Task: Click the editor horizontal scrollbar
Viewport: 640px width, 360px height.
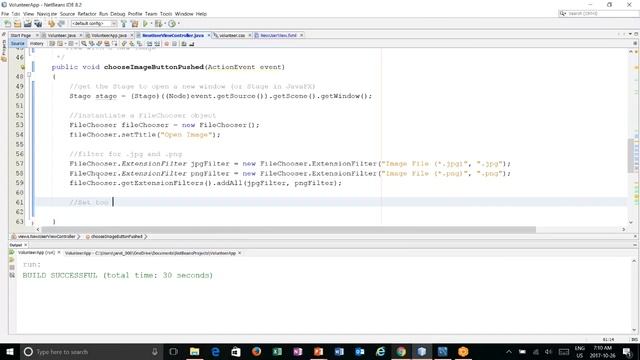Action: [288, 230]
